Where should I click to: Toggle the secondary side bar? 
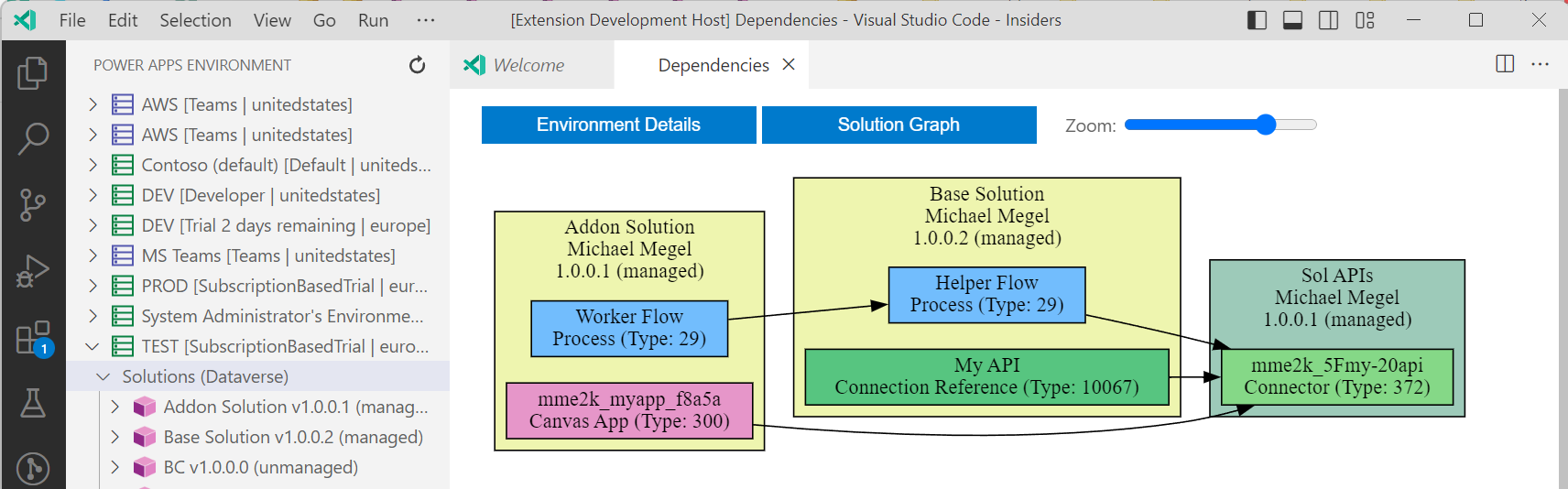pos(1328,20)
